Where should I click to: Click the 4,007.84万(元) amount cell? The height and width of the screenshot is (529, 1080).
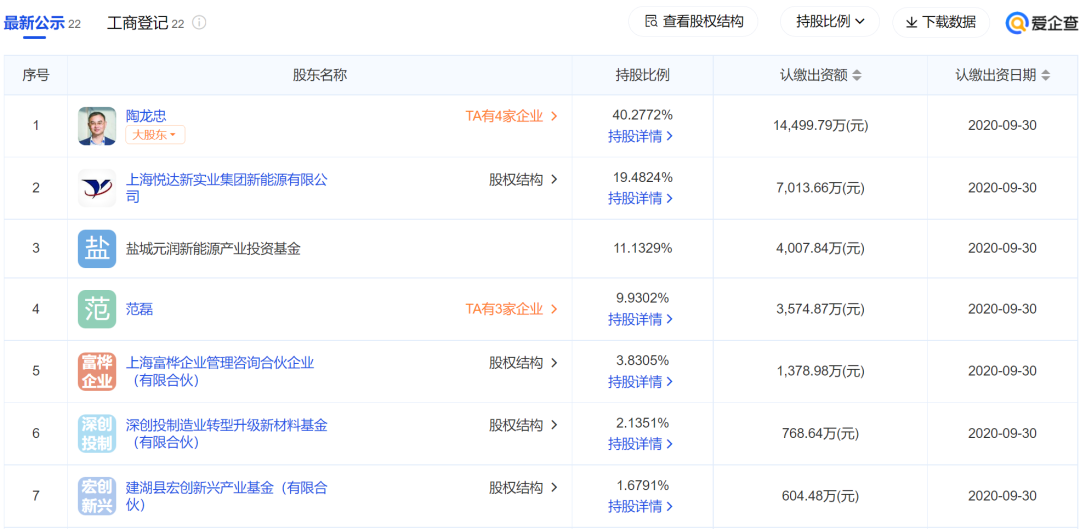pos(820,248)
